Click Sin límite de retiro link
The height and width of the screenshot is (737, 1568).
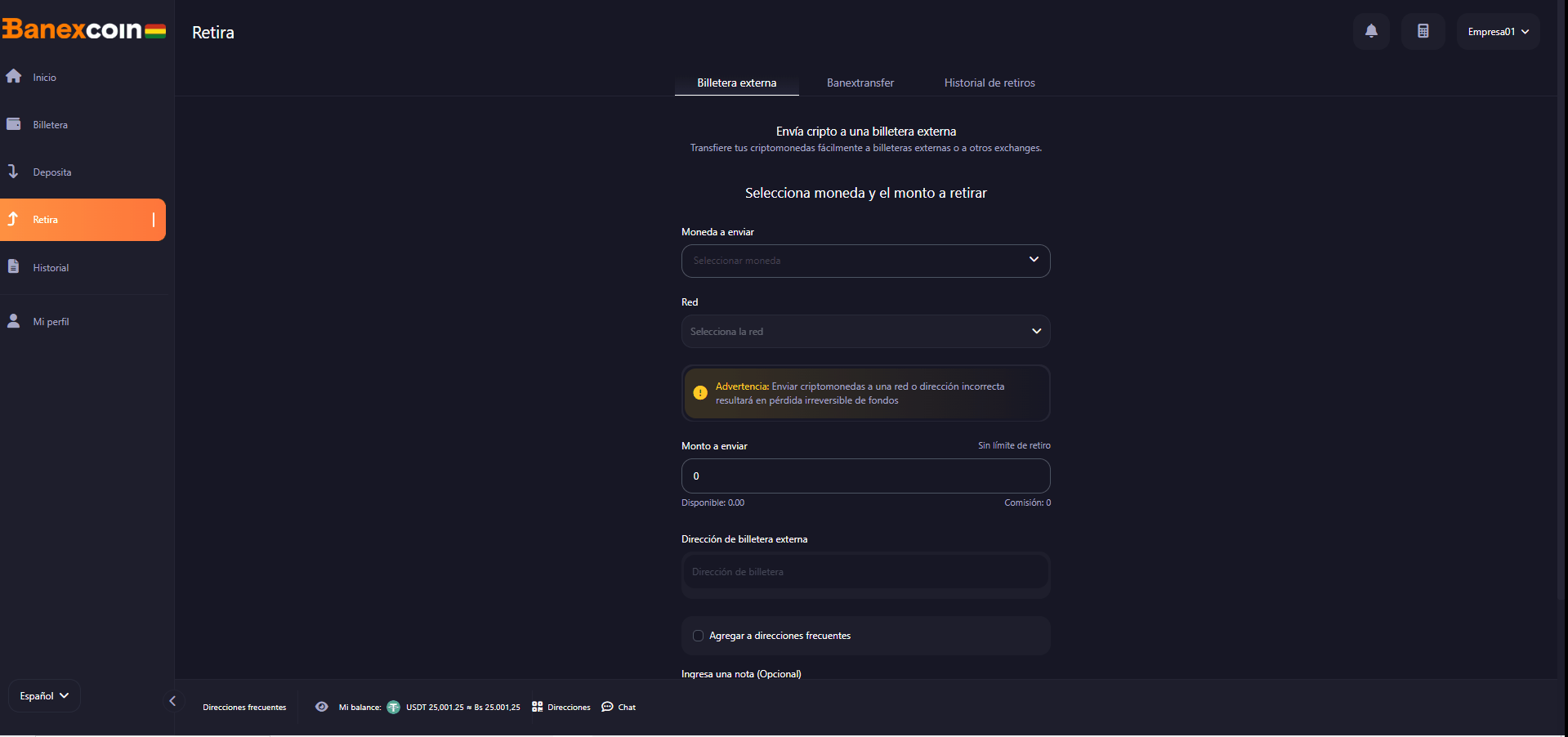click(x=1014, y=445)
